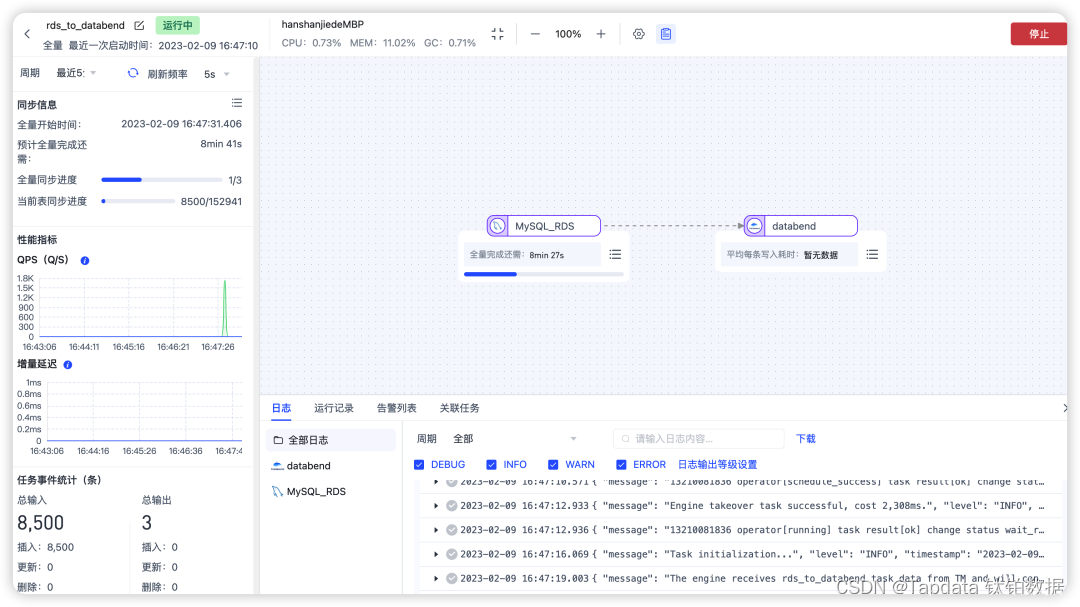Open databend node details list icon

click(872, 255)
